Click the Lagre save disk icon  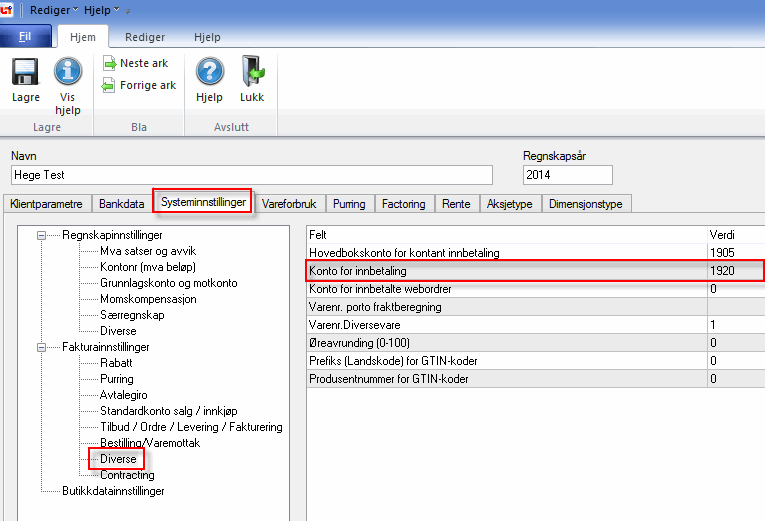[x=25, y=73]
